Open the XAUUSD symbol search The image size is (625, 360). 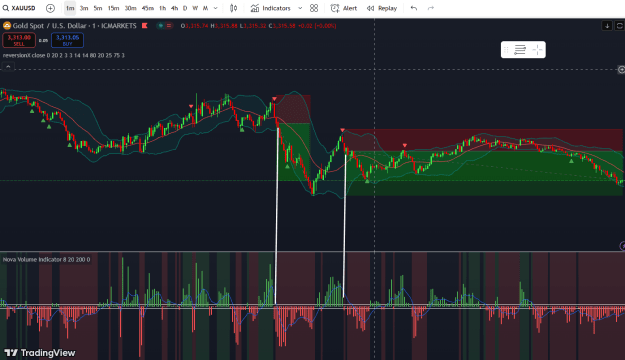coord(19,8)
